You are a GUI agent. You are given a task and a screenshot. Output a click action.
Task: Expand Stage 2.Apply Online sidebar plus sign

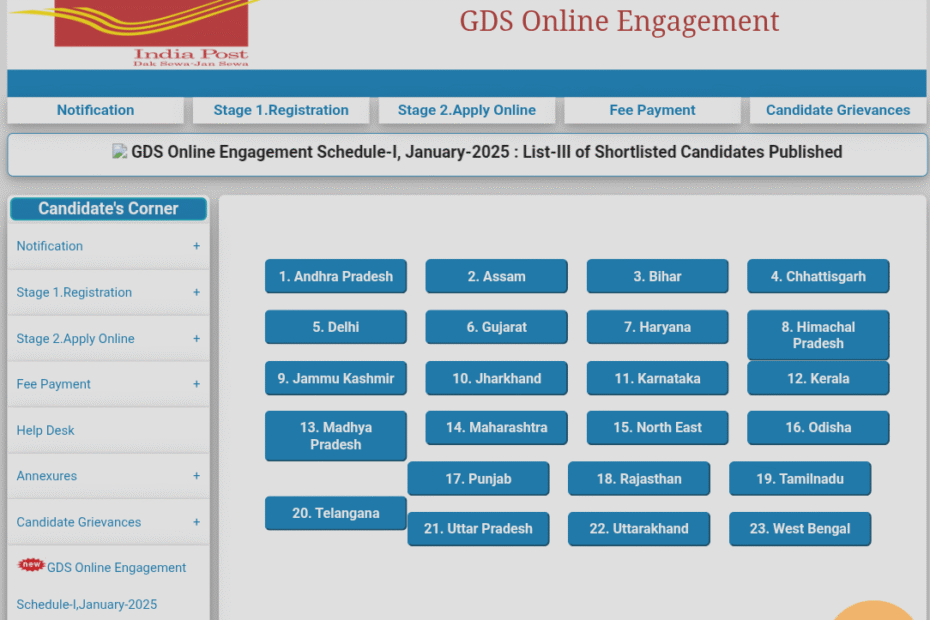[196, 338]
